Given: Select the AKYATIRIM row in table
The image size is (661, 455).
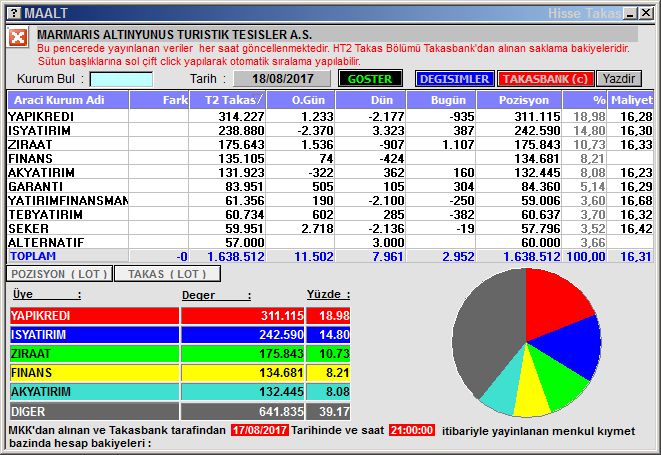Looking at the screenshot, I should (330, 172).
